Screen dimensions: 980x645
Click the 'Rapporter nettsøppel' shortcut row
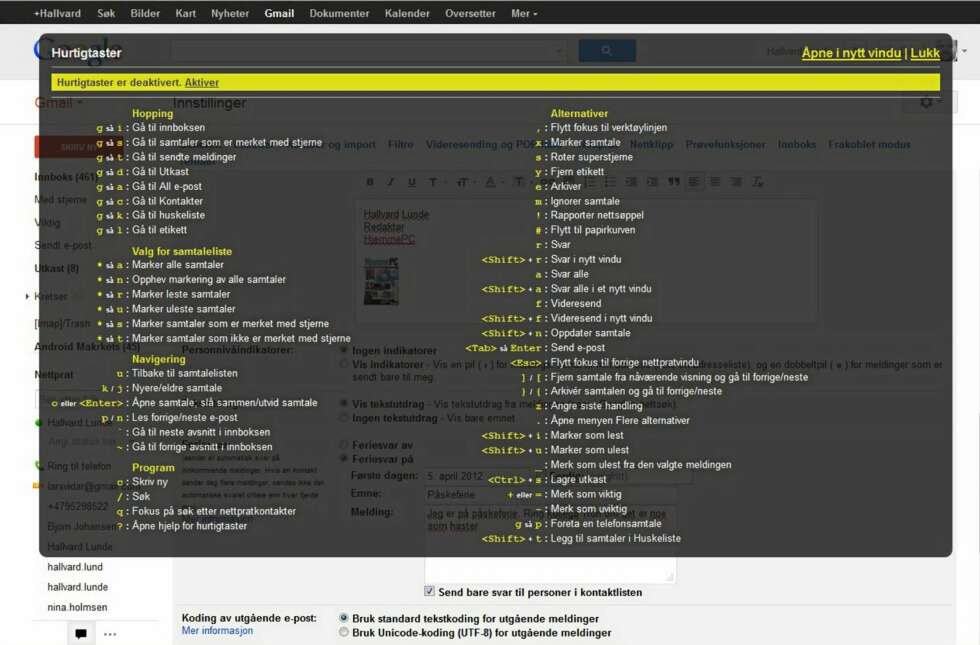point(589,215)
